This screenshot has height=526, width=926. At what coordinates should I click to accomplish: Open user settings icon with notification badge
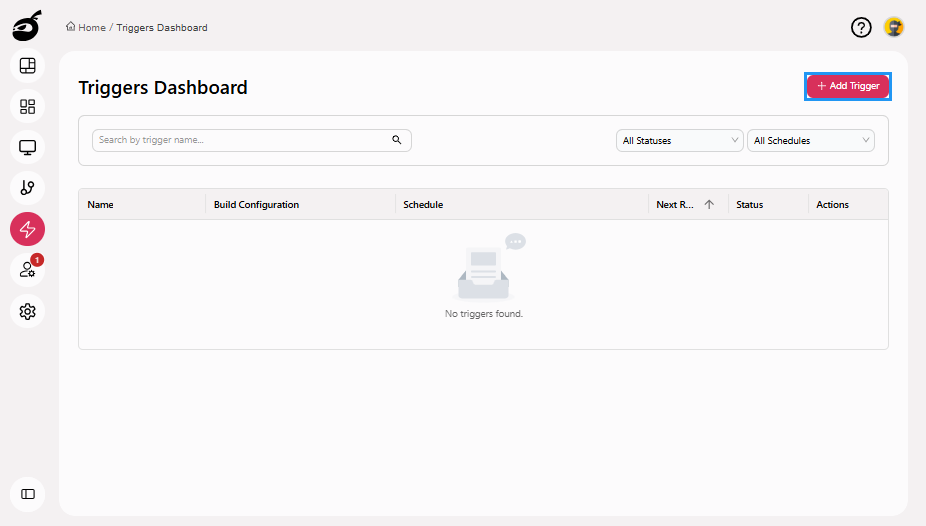pyautogui.click(x=28, y=270)
